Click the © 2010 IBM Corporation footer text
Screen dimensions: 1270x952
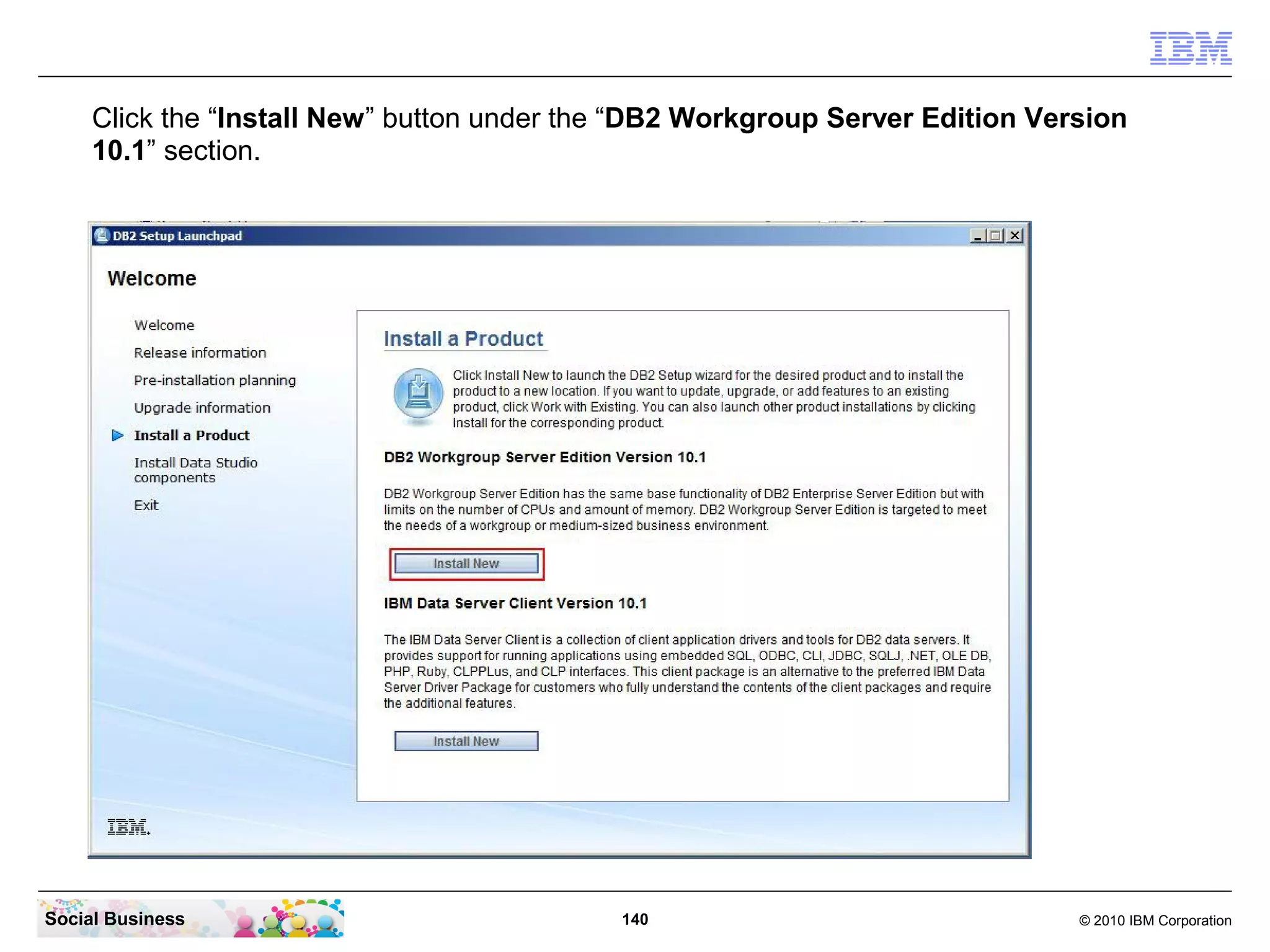1155,920
